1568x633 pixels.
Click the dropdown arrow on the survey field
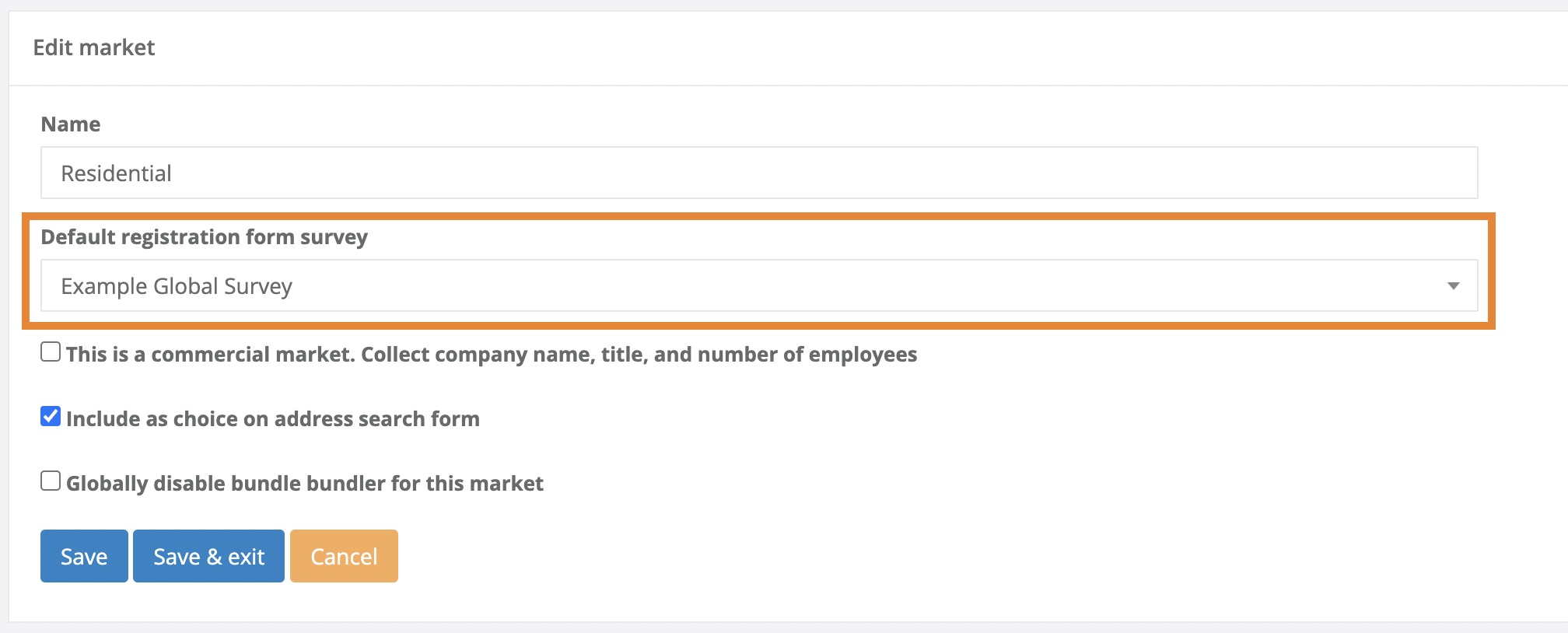point(1454,286)
